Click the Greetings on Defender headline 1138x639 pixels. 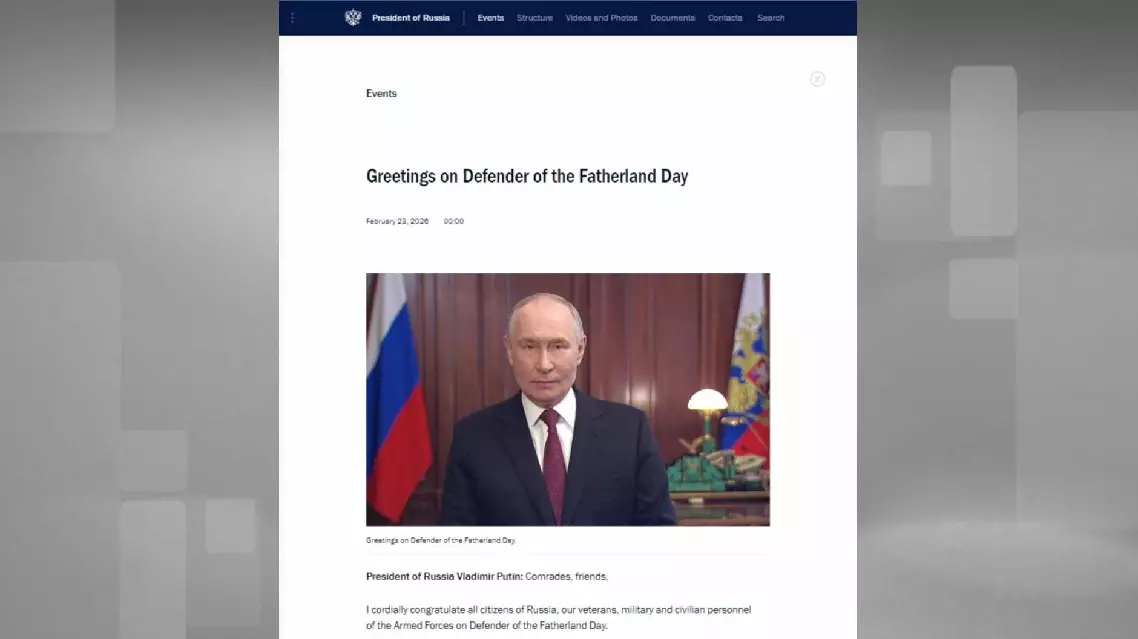point(527,177)
